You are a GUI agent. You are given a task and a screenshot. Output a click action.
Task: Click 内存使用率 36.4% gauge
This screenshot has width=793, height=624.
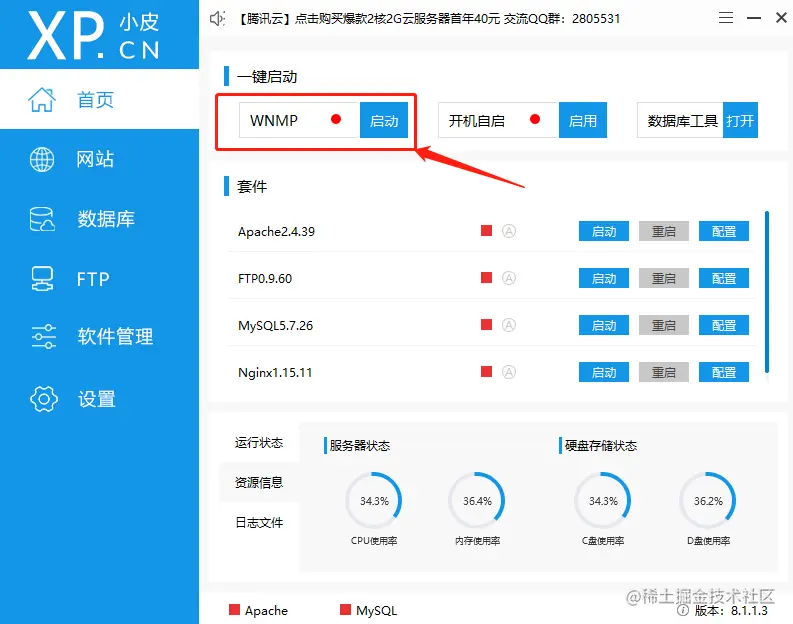[477, 501]
